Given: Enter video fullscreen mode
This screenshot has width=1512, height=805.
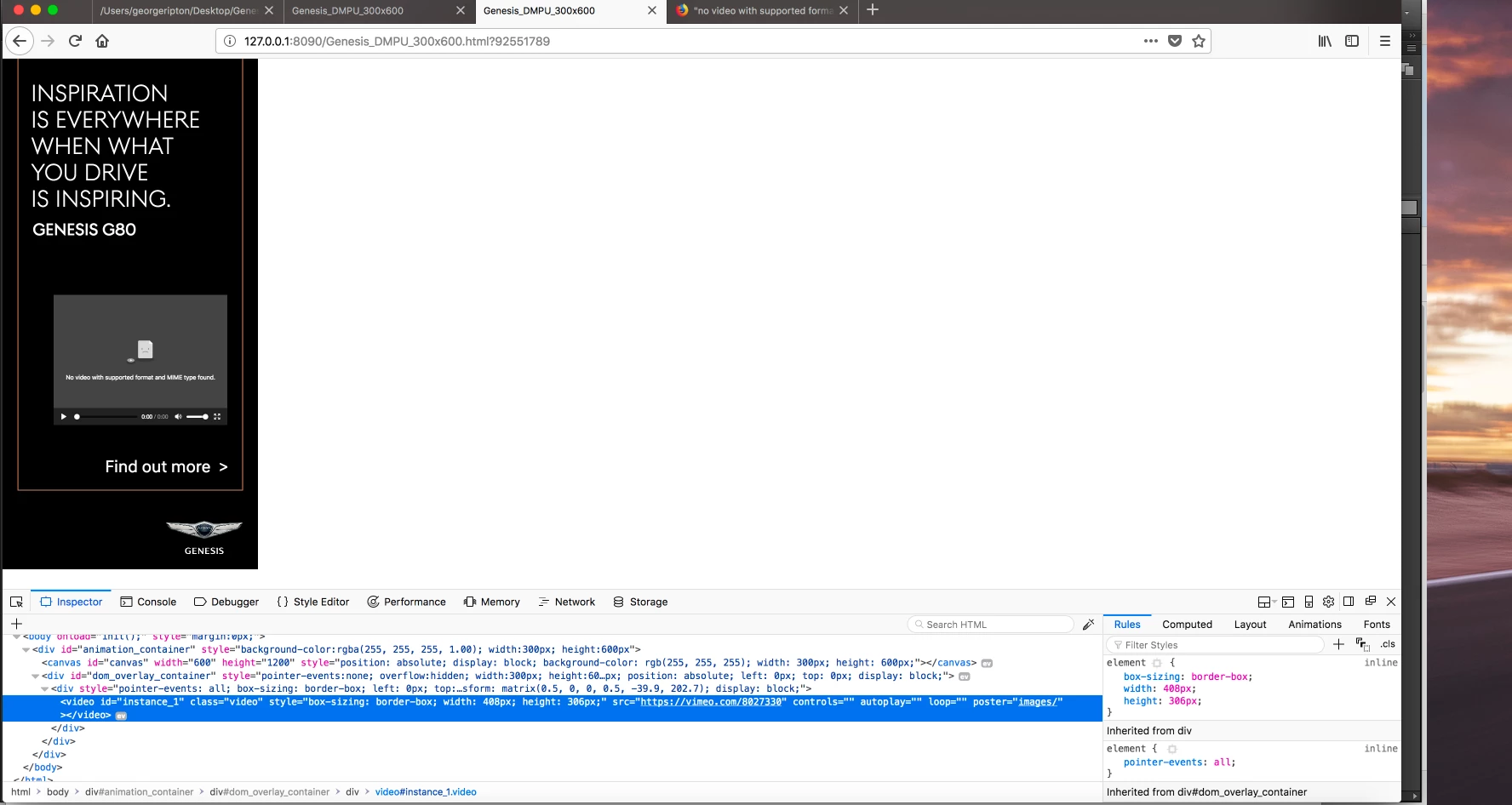Looking at the screenshot, I should coord(217,417).
